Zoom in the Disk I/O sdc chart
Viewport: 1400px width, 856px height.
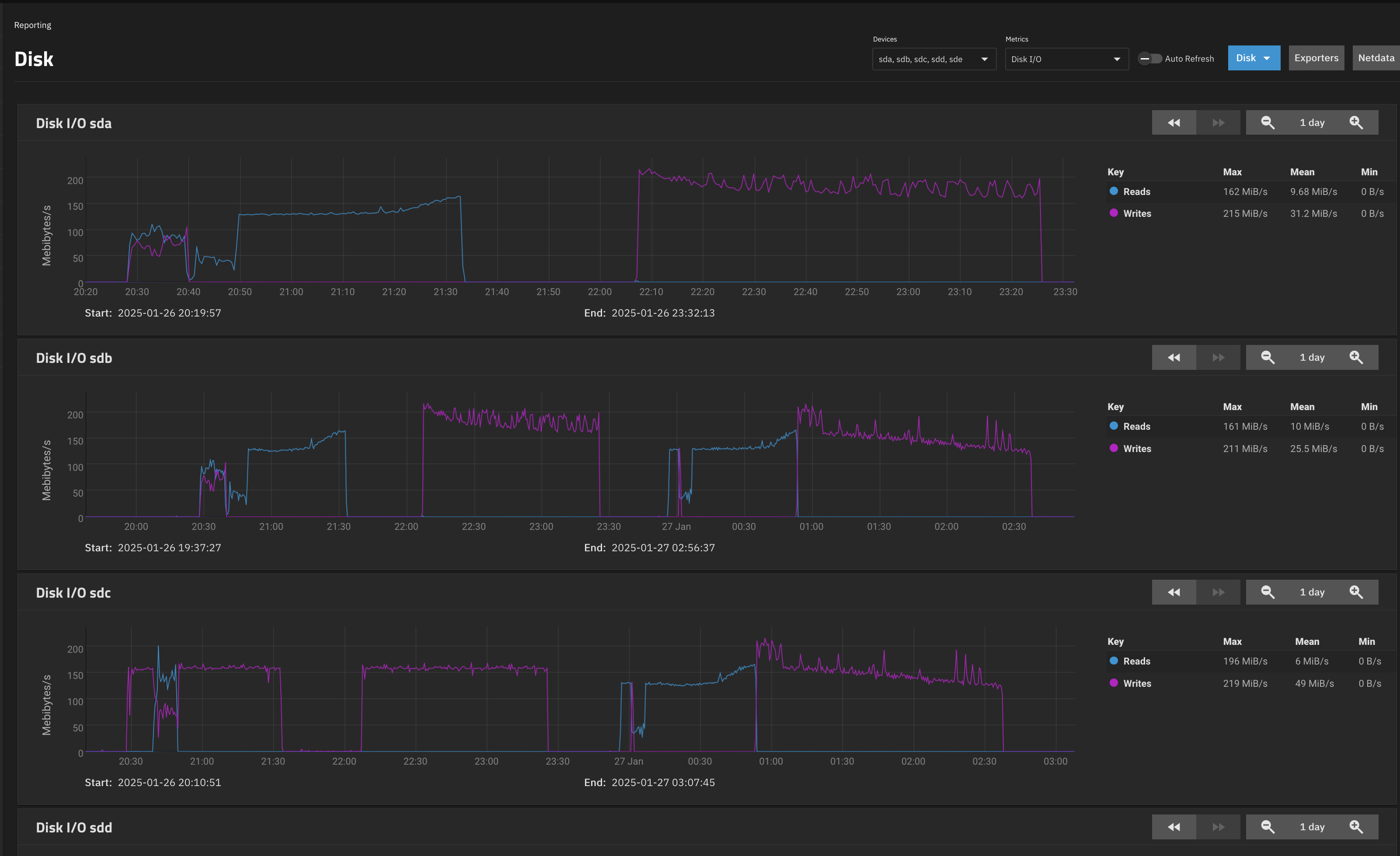tap(1356, 592)
